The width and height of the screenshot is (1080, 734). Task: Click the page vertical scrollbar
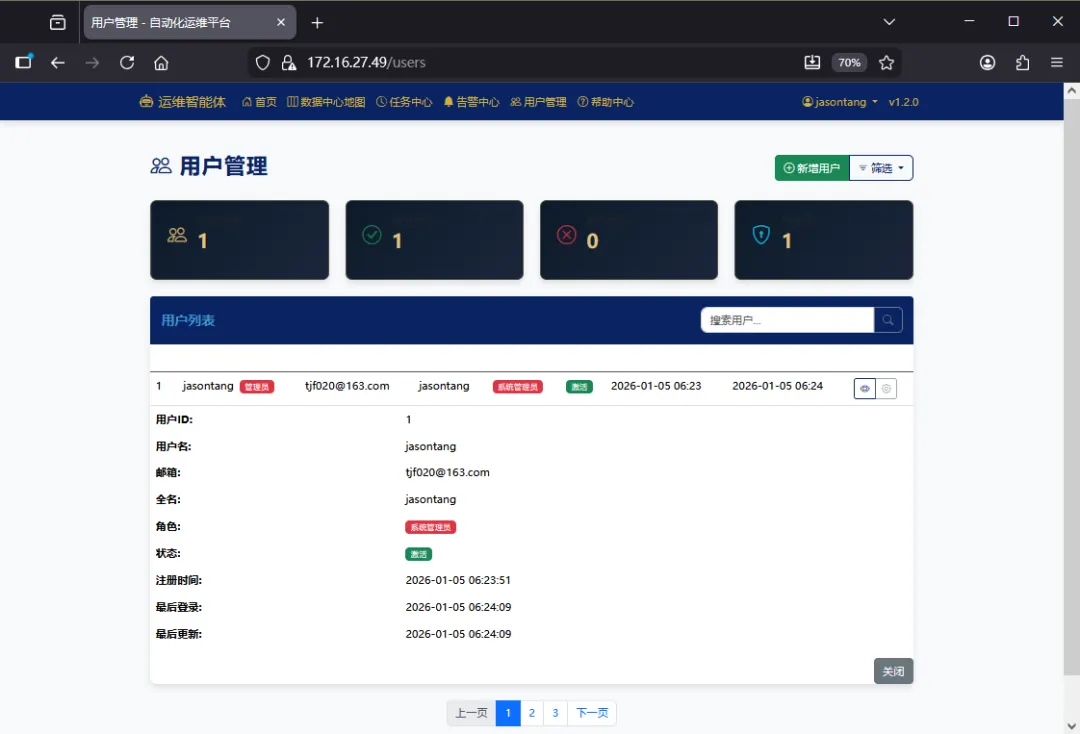click(x=1071, y=387)
